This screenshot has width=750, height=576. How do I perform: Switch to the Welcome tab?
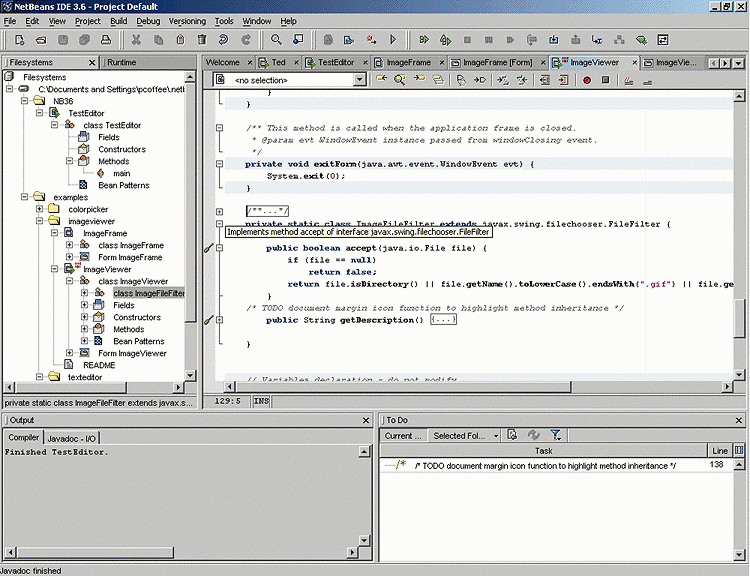click(x=222, y=62)
